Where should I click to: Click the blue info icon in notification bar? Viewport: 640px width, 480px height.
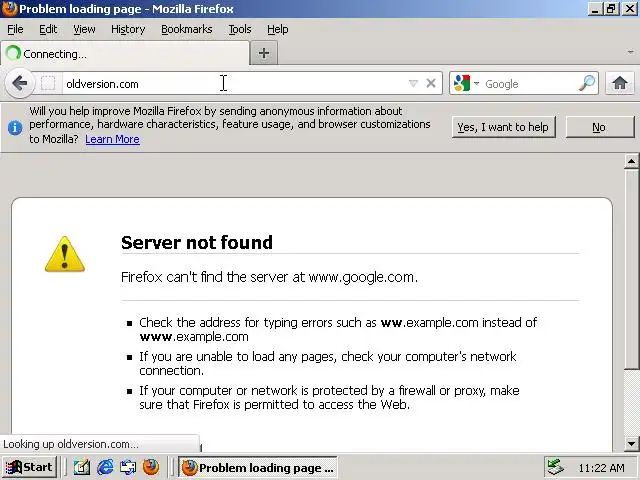tap(15, 128)
